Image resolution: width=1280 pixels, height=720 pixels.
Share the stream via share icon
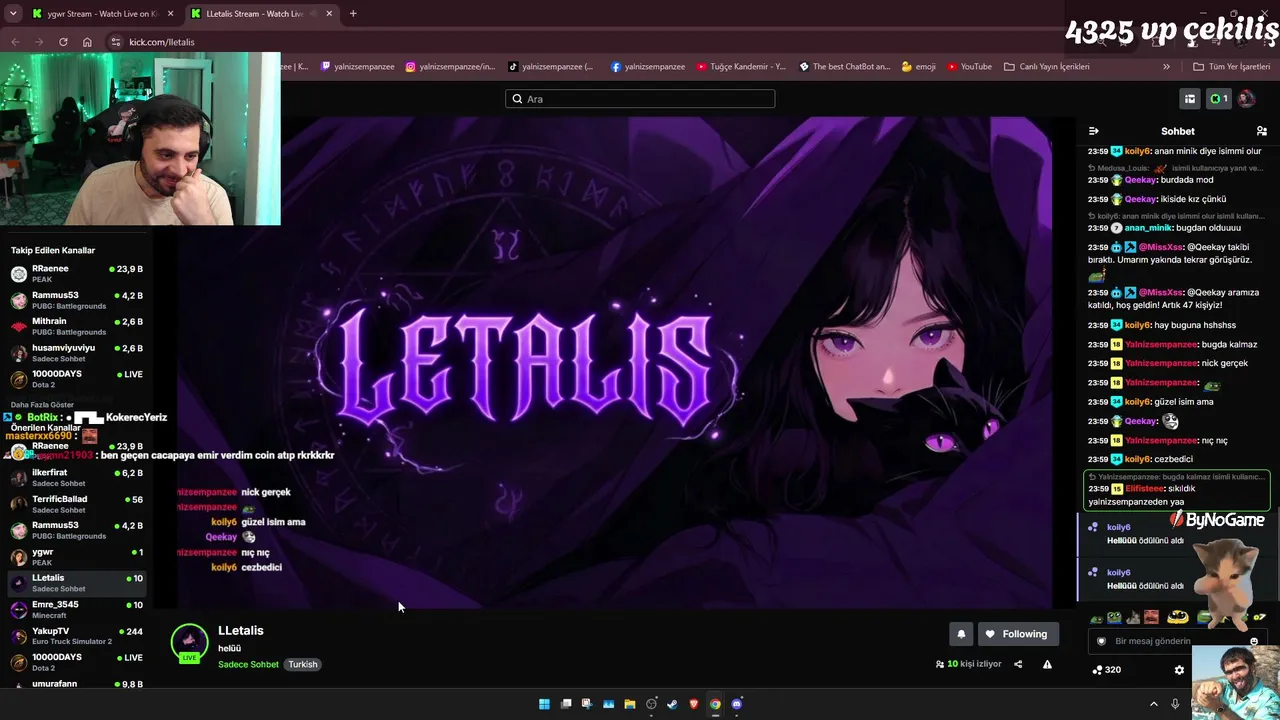click(1018, 664)
